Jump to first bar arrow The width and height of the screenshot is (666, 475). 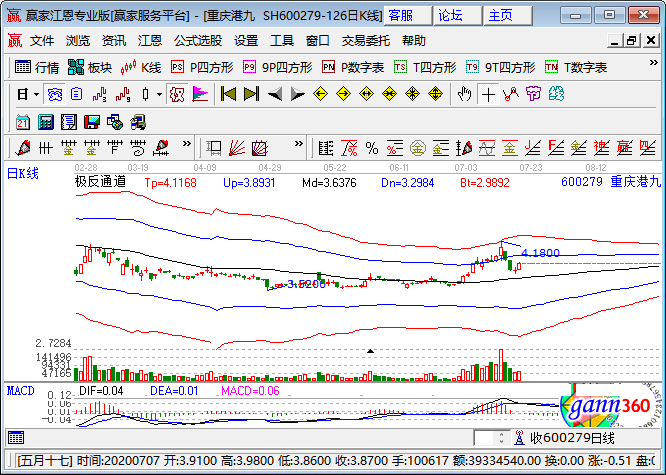tap(229, 94)
